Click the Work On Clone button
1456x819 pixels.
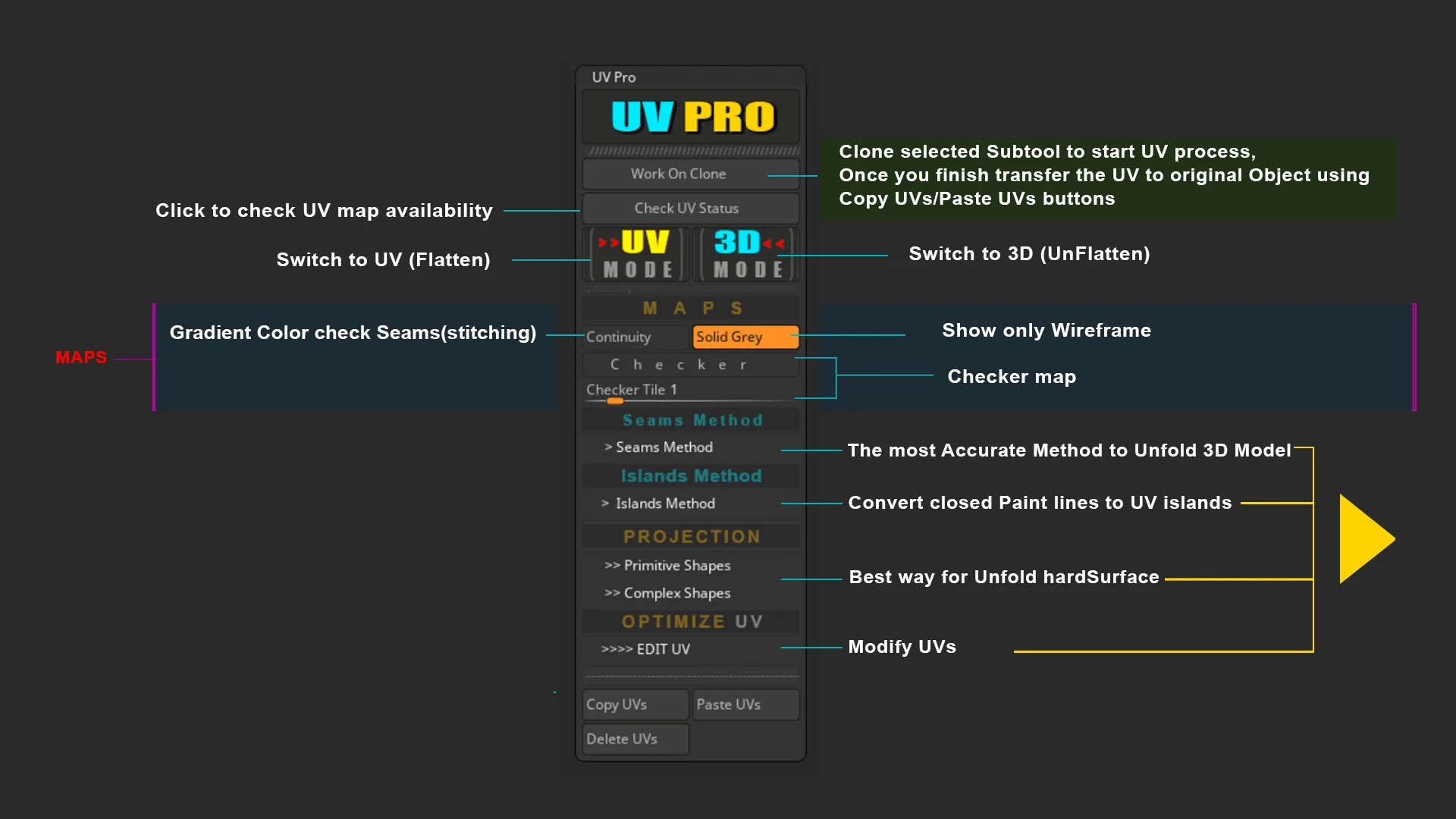click(690, 174)
